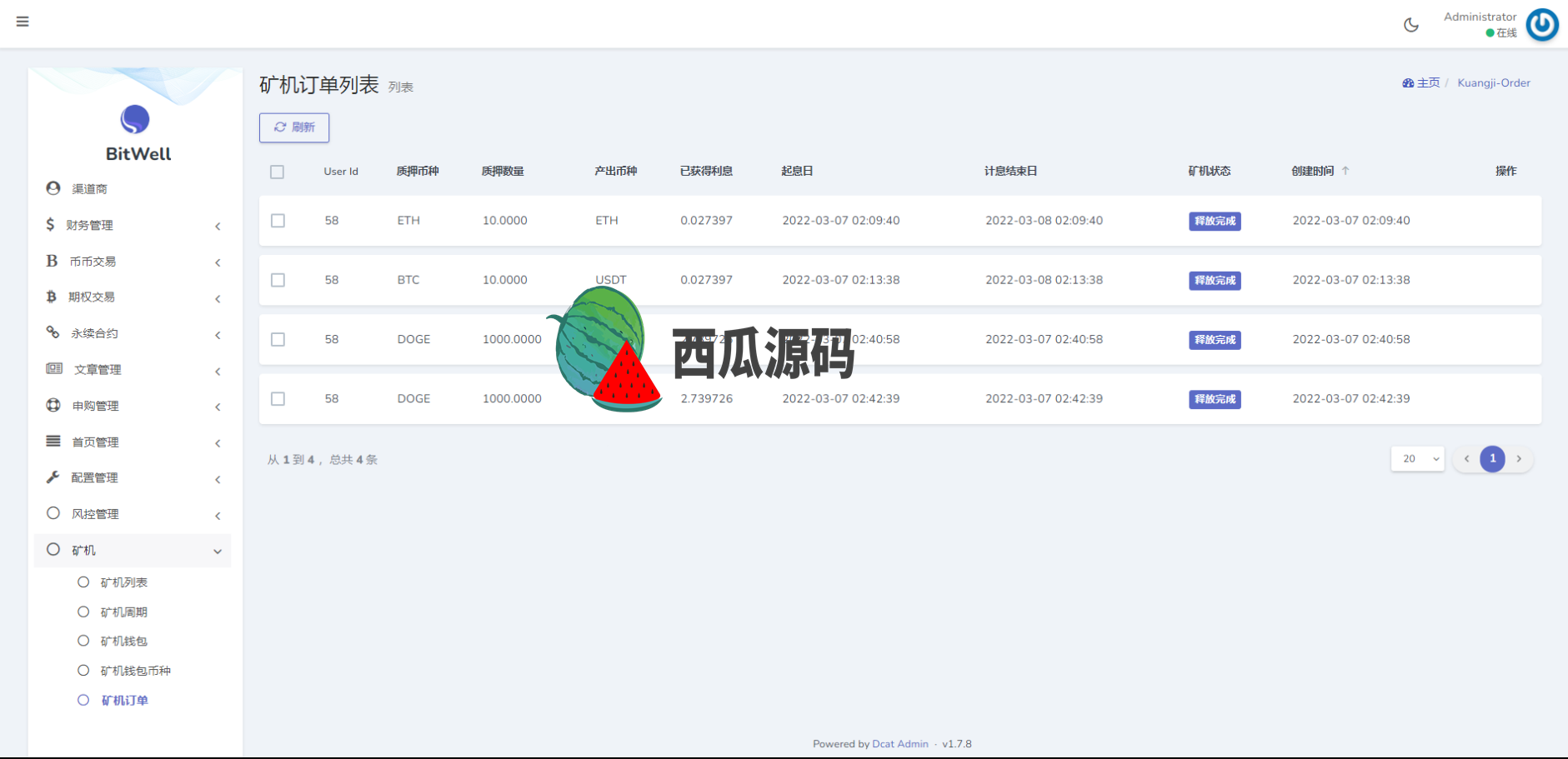Click the bitcoin icon for 期权交易

coord(51,297)
